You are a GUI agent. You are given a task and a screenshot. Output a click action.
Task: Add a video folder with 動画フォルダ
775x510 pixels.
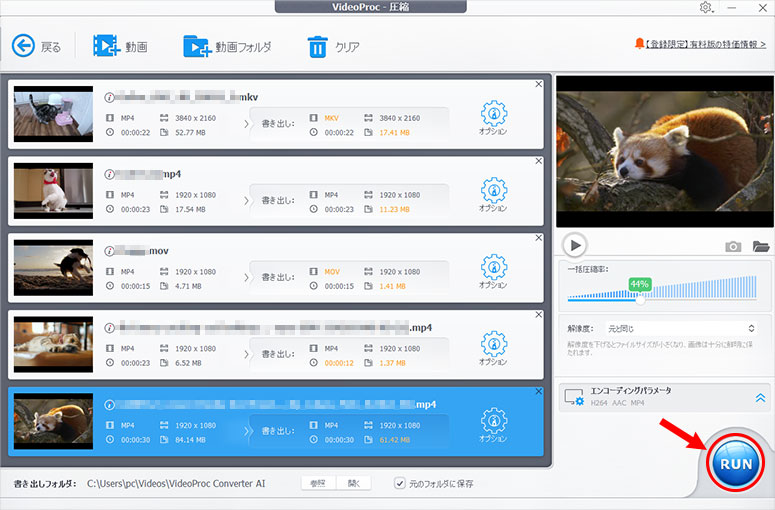(227, 46)
